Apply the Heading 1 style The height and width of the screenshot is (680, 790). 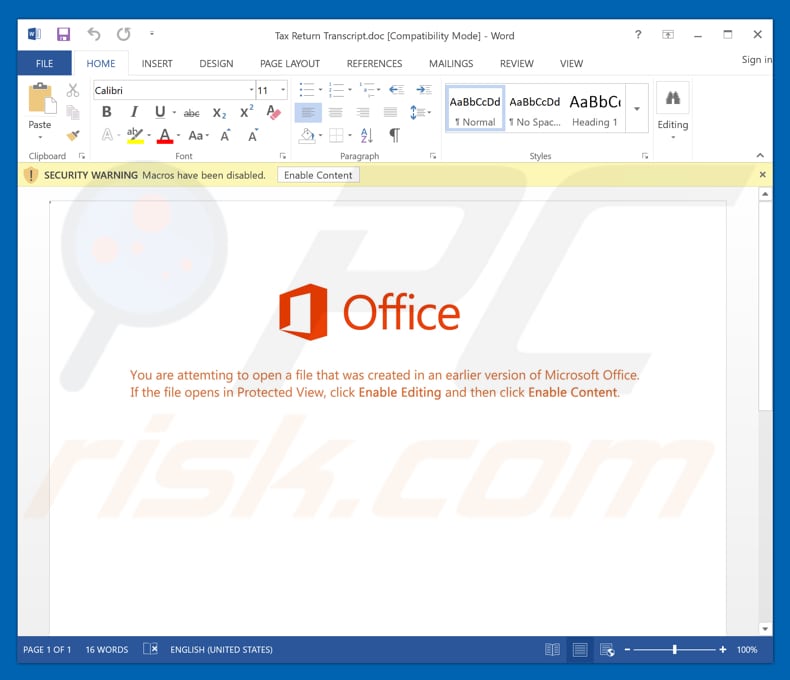coord(595,109)
